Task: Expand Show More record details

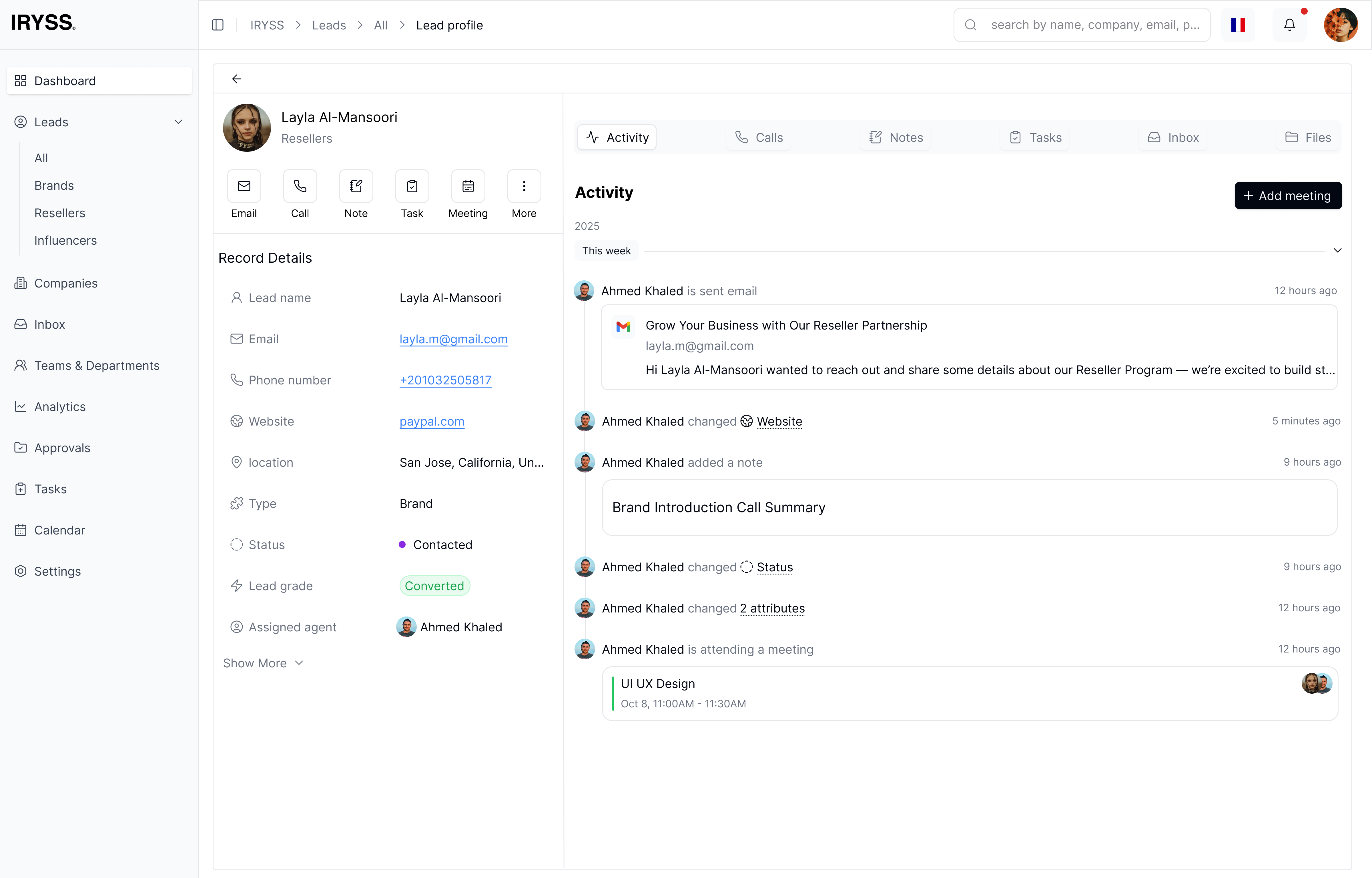Action: click(263, 663)
